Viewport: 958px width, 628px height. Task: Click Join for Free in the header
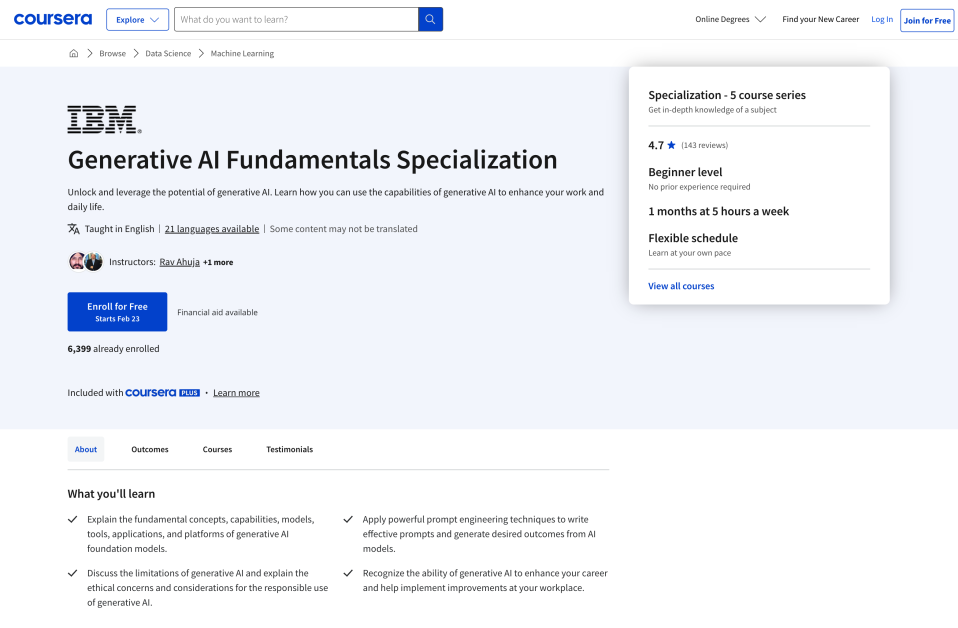click(x=926, y=19)
